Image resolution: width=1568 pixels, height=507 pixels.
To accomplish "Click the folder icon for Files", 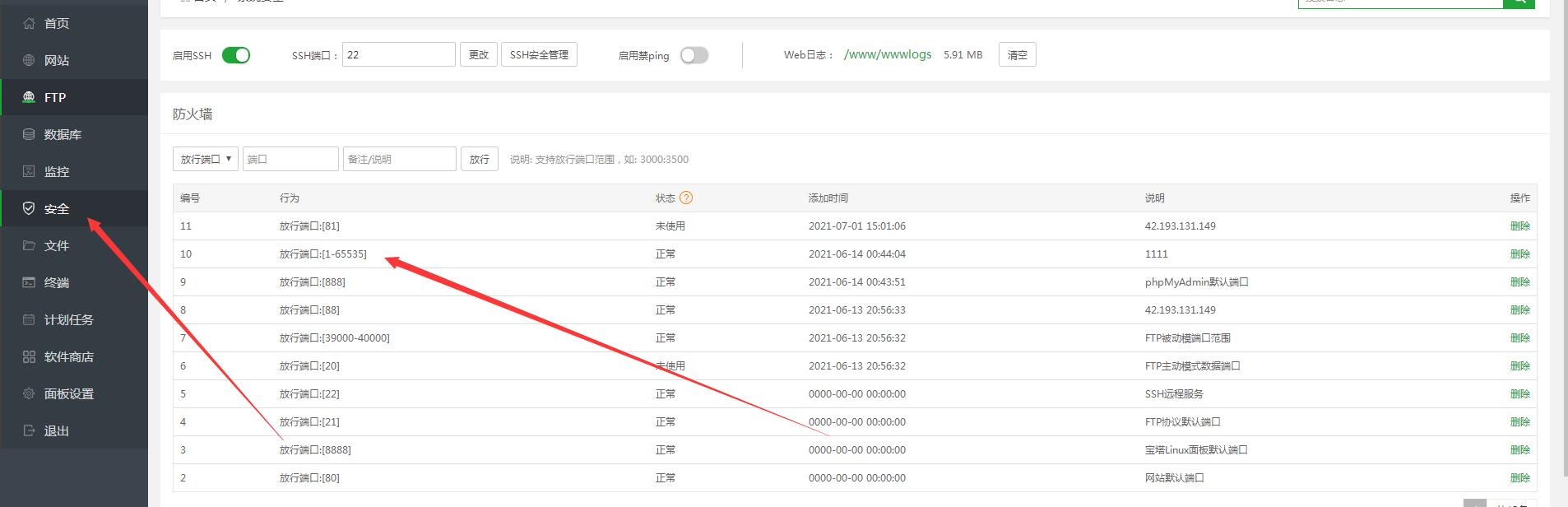I will [x=29, y=245].
